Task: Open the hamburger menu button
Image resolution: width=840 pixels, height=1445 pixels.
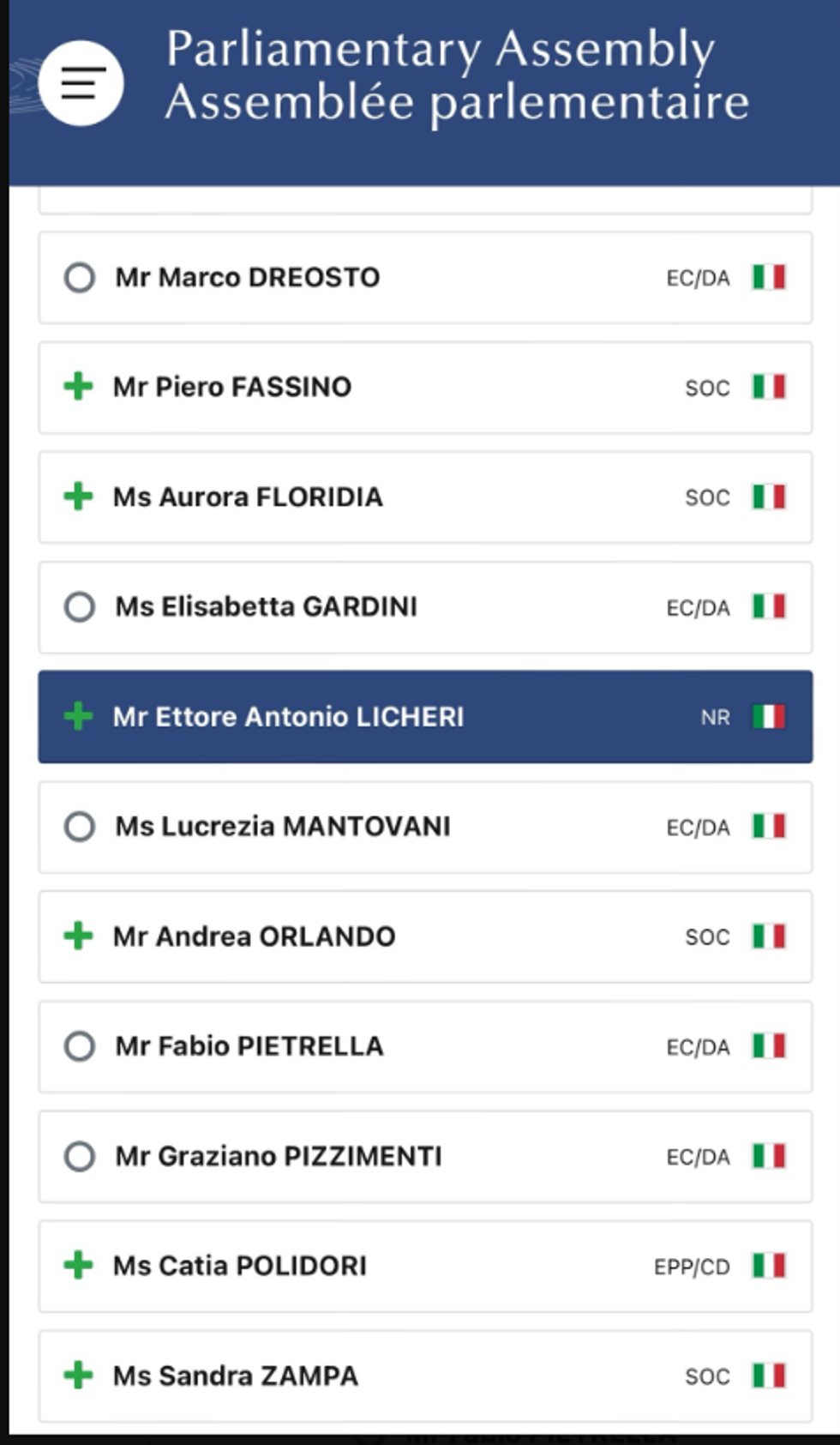Action: tap(81, 83)
